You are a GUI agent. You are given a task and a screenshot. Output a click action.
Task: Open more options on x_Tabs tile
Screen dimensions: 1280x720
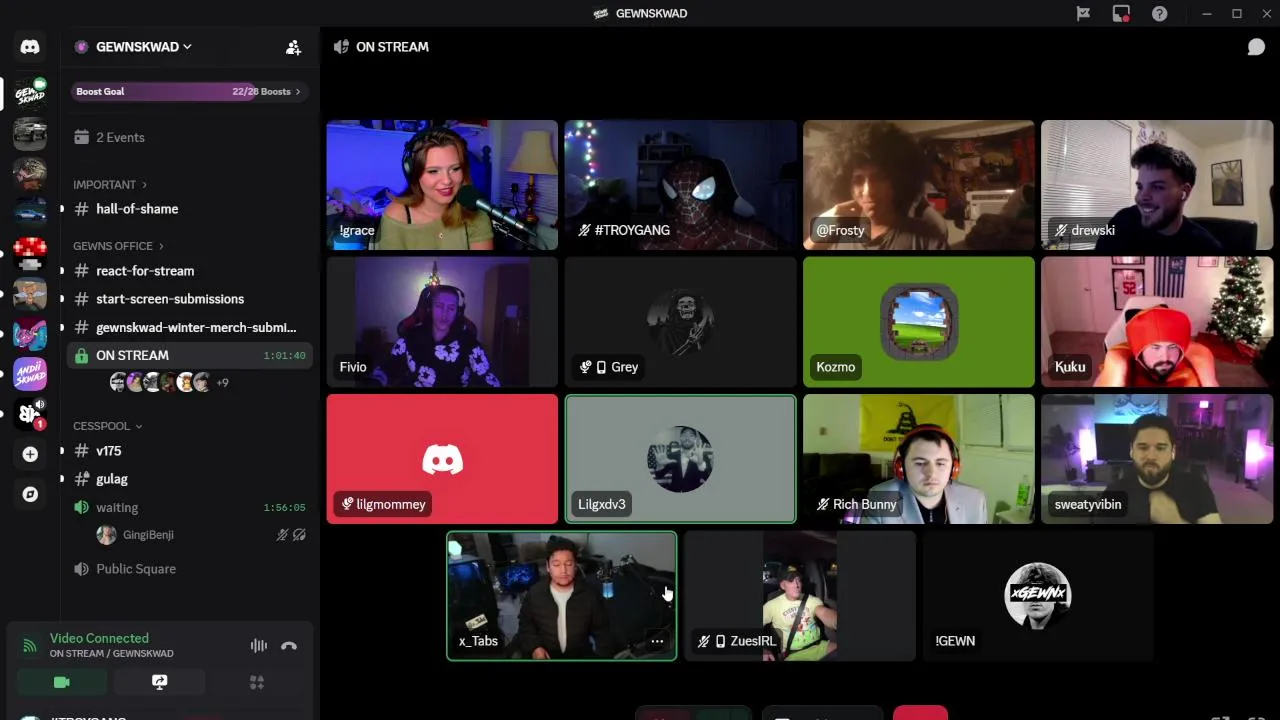pyautogui.click(x=657, y=641)
